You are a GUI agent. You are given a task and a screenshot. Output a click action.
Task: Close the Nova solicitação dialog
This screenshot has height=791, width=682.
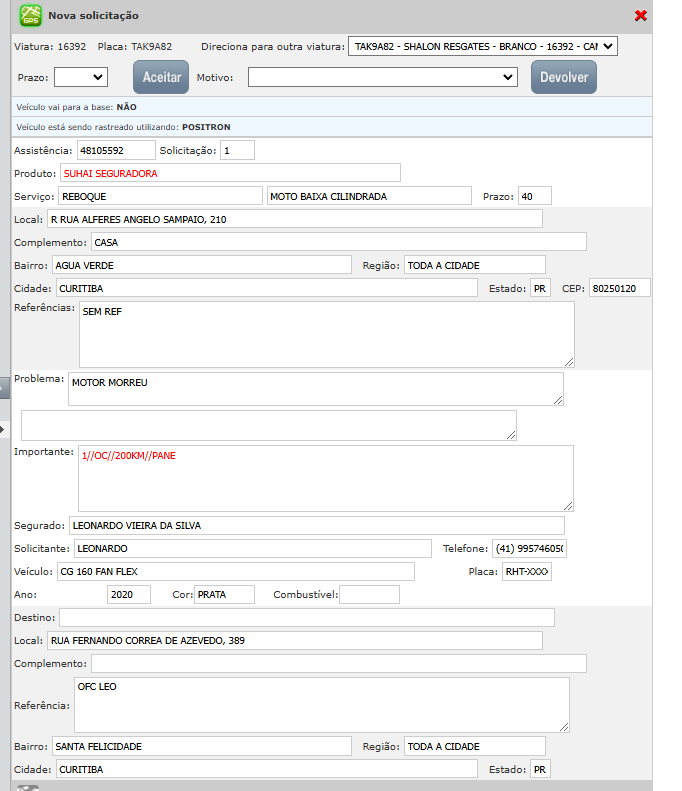pos(641,16)
